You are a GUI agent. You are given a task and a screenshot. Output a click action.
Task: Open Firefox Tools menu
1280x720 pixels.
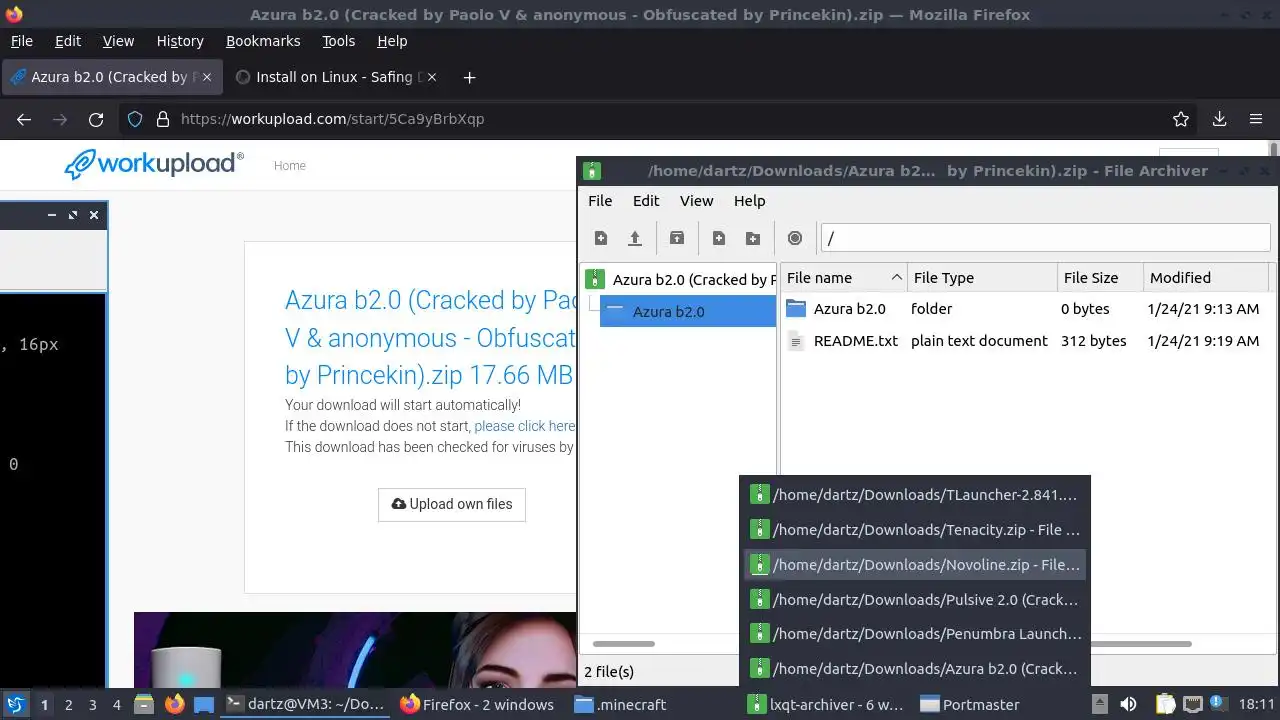[x=338, y=41]
